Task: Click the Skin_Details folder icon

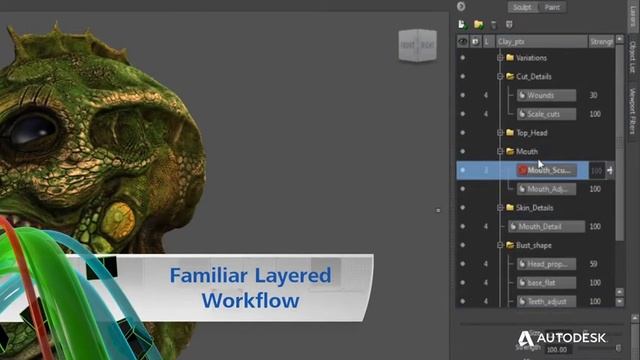Action: click(x=510, y=208)
